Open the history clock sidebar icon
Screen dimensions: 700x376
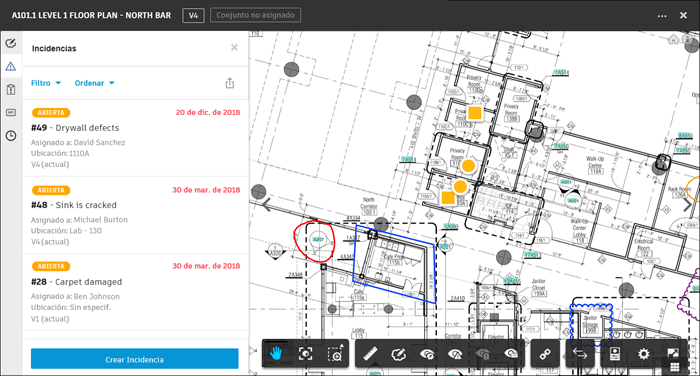(11, 136)
